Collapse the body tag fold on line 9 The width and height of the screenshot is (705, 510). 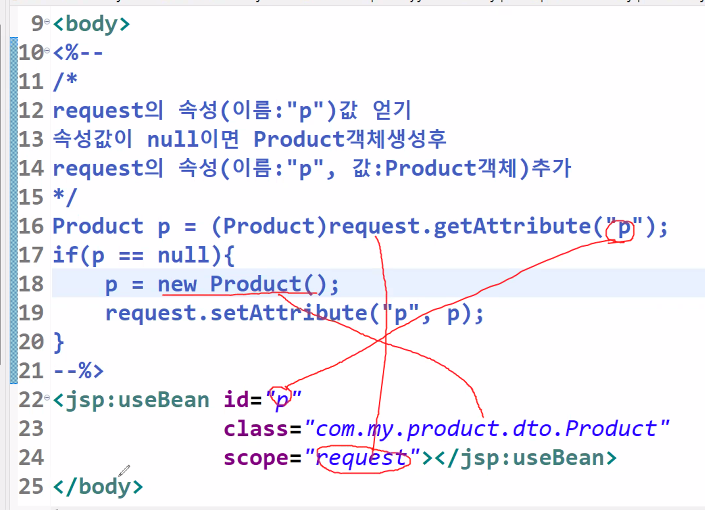click(47, 22)
